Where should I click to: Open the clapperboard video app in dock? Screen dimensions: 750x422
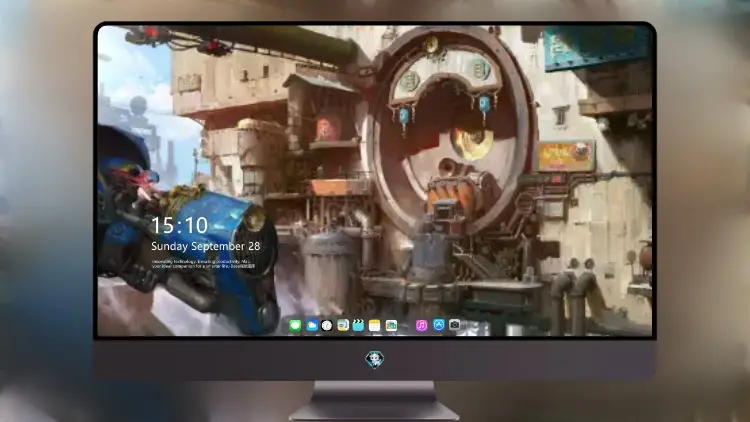[x=358, y=326]
